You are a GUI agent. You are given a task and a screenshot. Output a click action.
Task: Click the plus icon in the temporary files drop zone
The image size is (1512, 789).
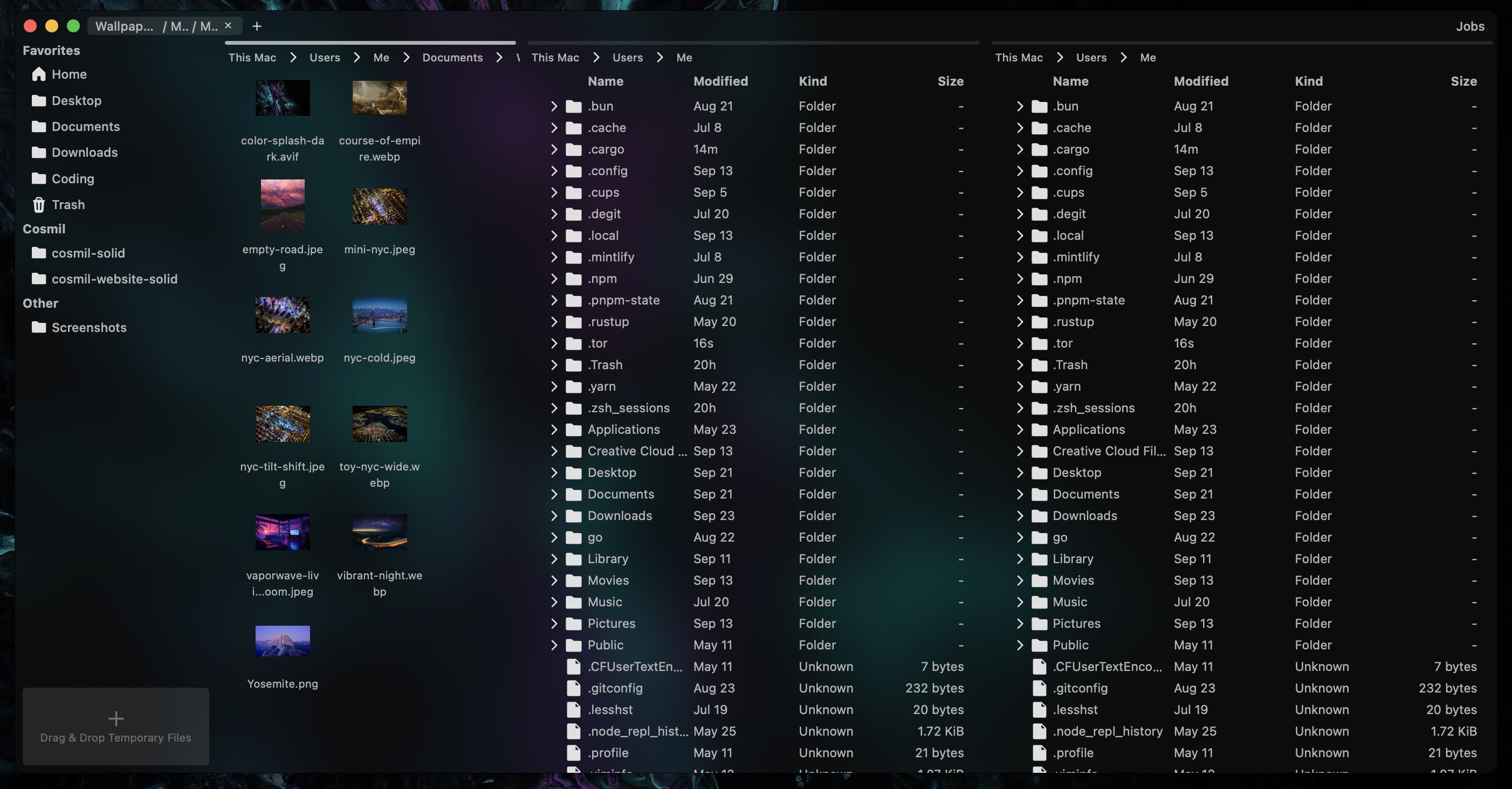[x=115, y=718]
